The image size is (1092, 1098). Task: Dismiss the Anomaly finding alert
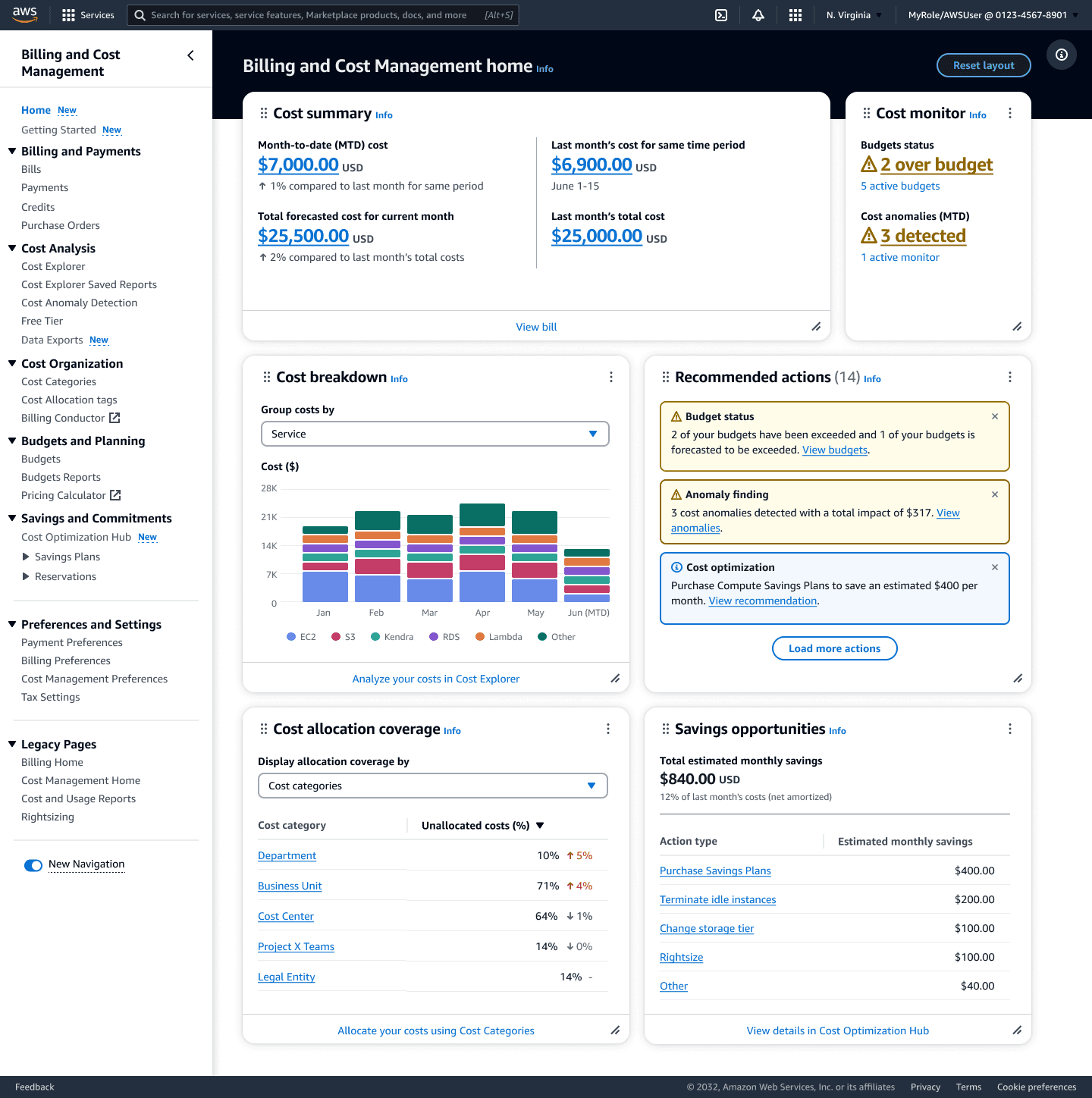point(995,494)
